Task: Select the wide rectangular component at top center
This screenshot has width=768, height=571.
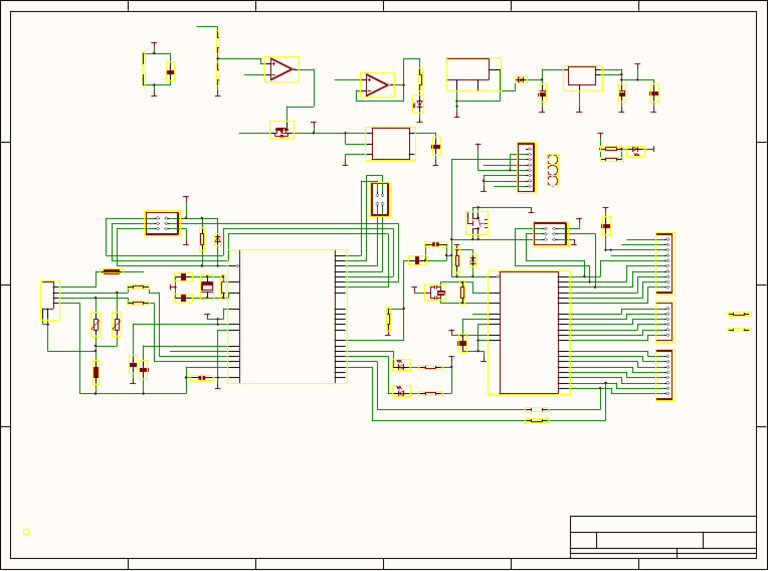Action: 473,74
